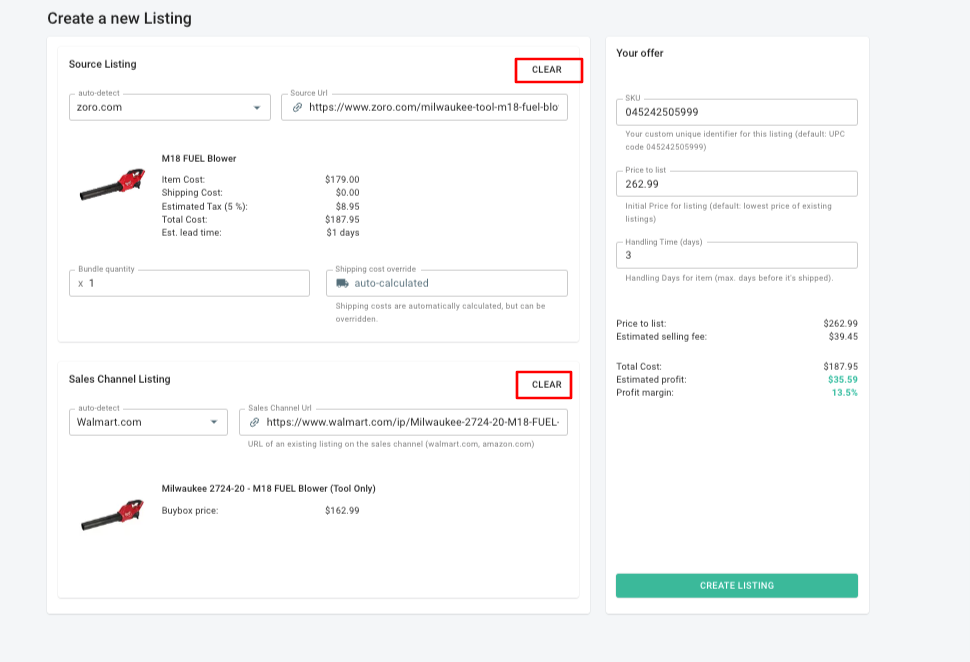Select the Shipping cost override field
Screen dimensions: 970x662
tap(455, 283)
